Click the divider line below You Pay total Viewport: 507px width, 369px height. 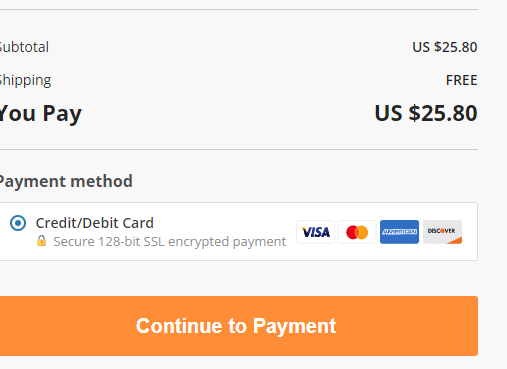click(x=239, y=150)
